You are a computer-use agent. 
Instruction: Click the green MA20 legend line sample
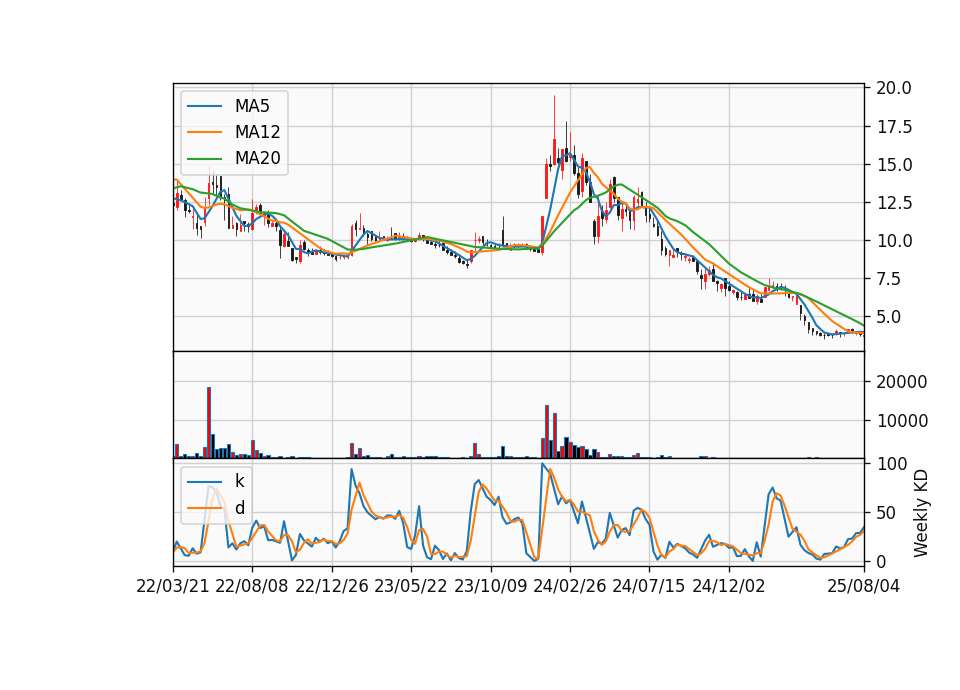coord(204,158)
